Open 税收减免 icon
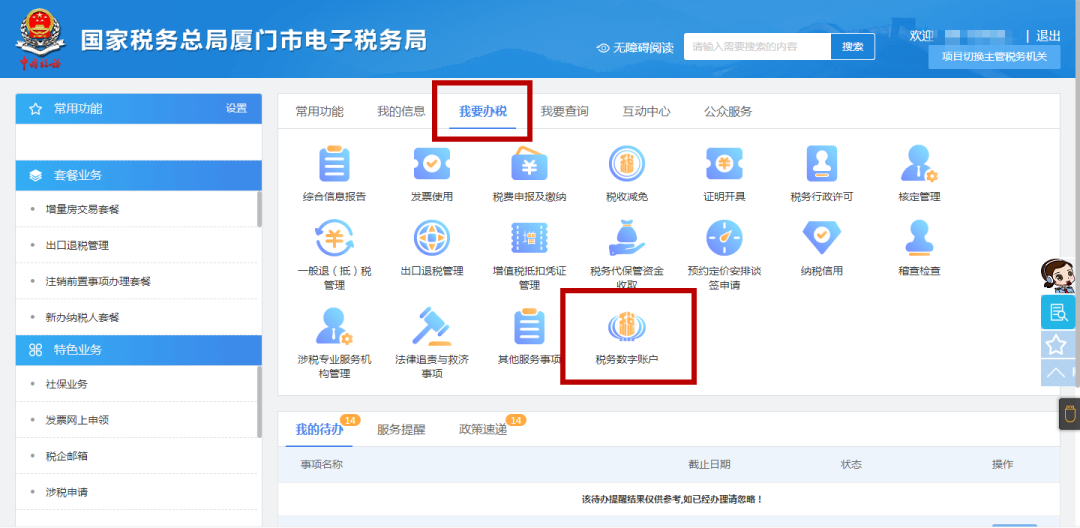 click(627, 165)
